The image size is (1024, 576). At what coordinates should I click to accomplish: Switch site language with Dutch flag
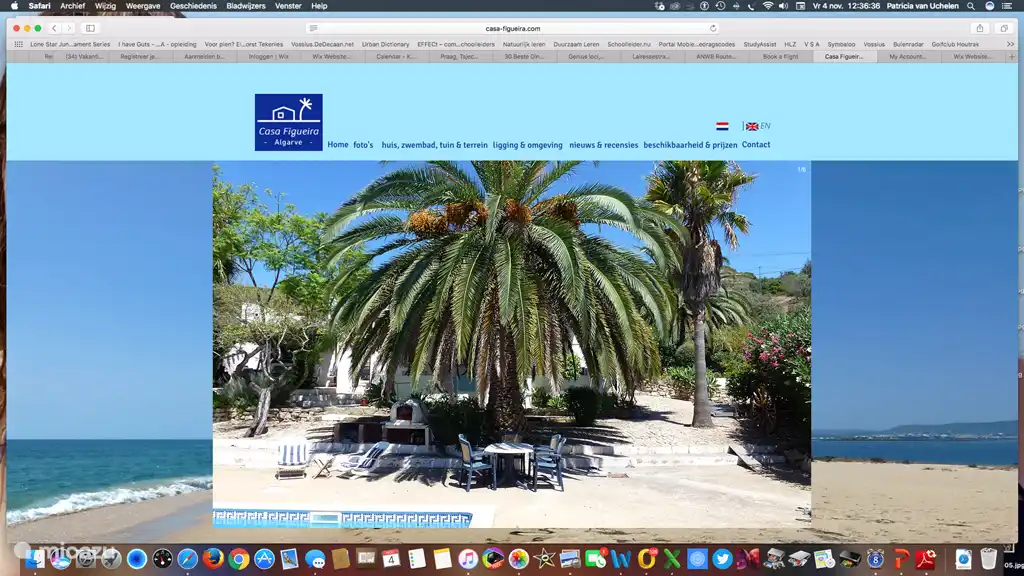722,127
